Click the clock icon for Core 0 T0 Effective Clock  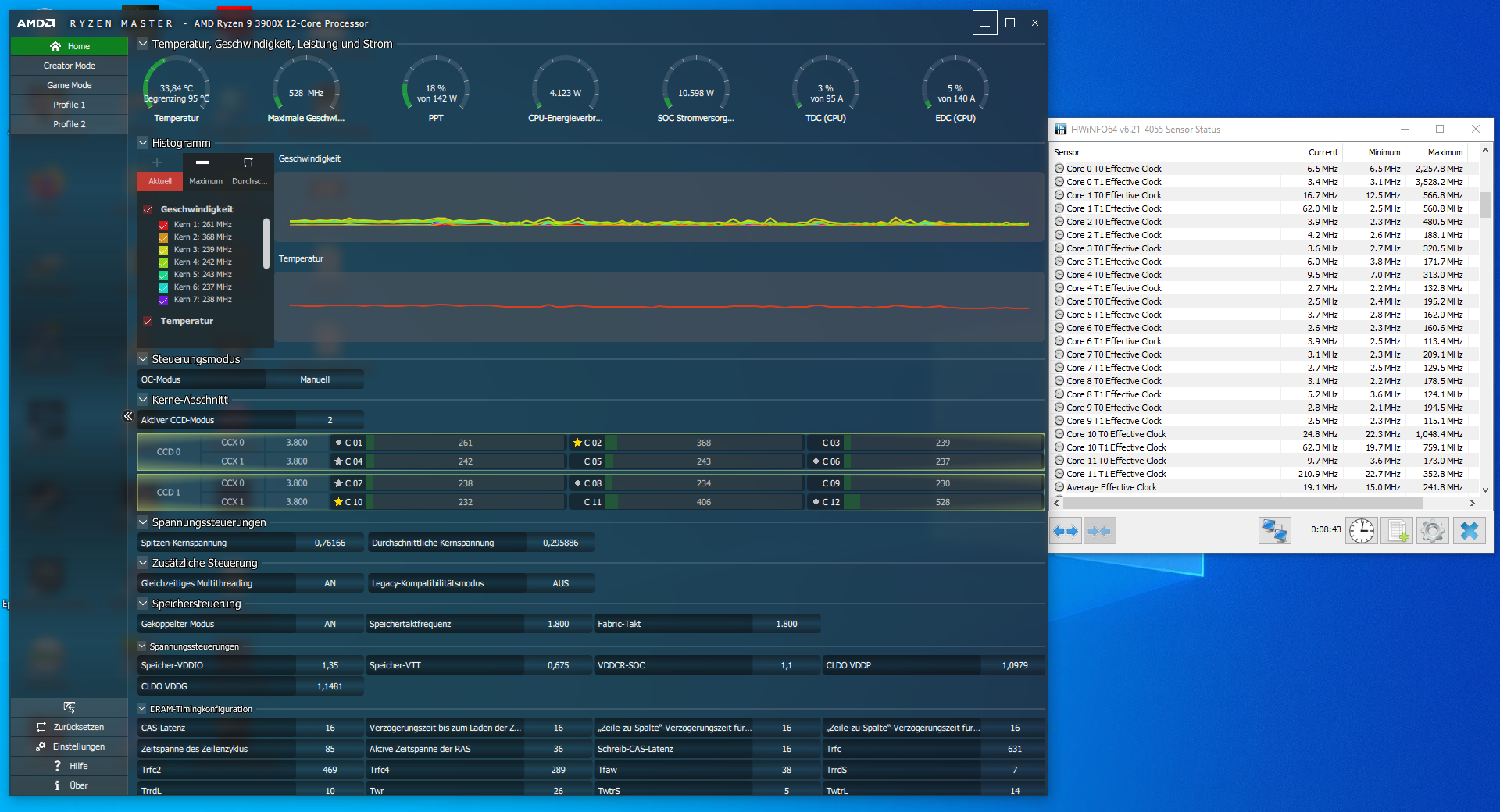[1059, 169]
